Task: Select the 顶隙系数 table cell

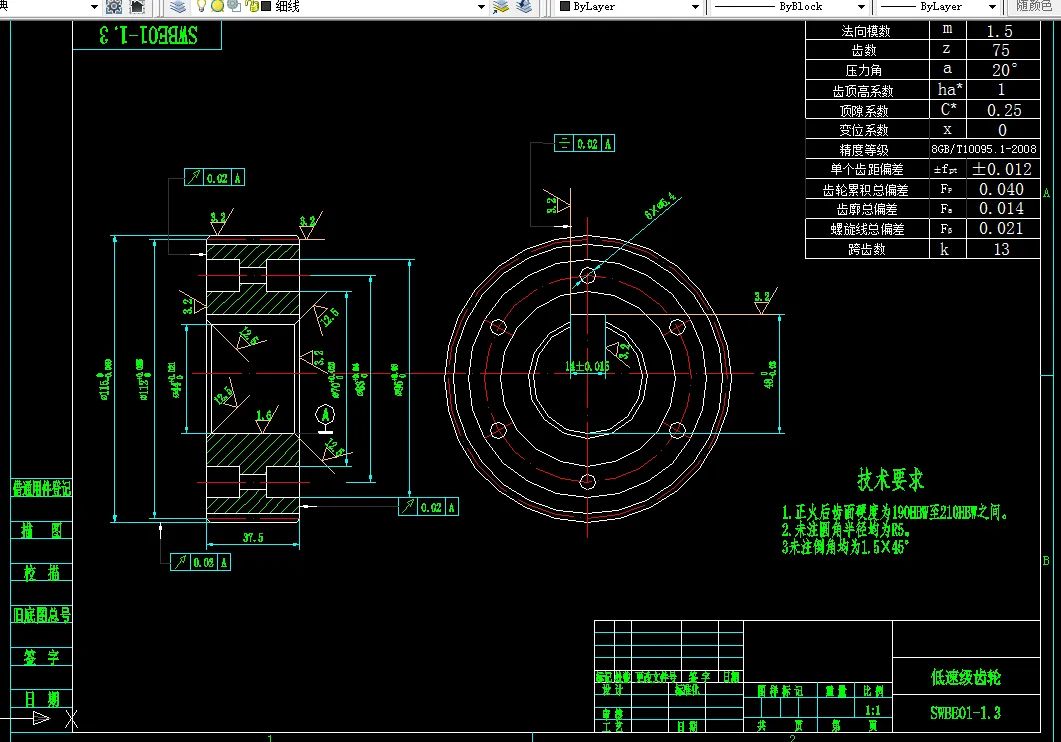Action: (x=867, y=110)
